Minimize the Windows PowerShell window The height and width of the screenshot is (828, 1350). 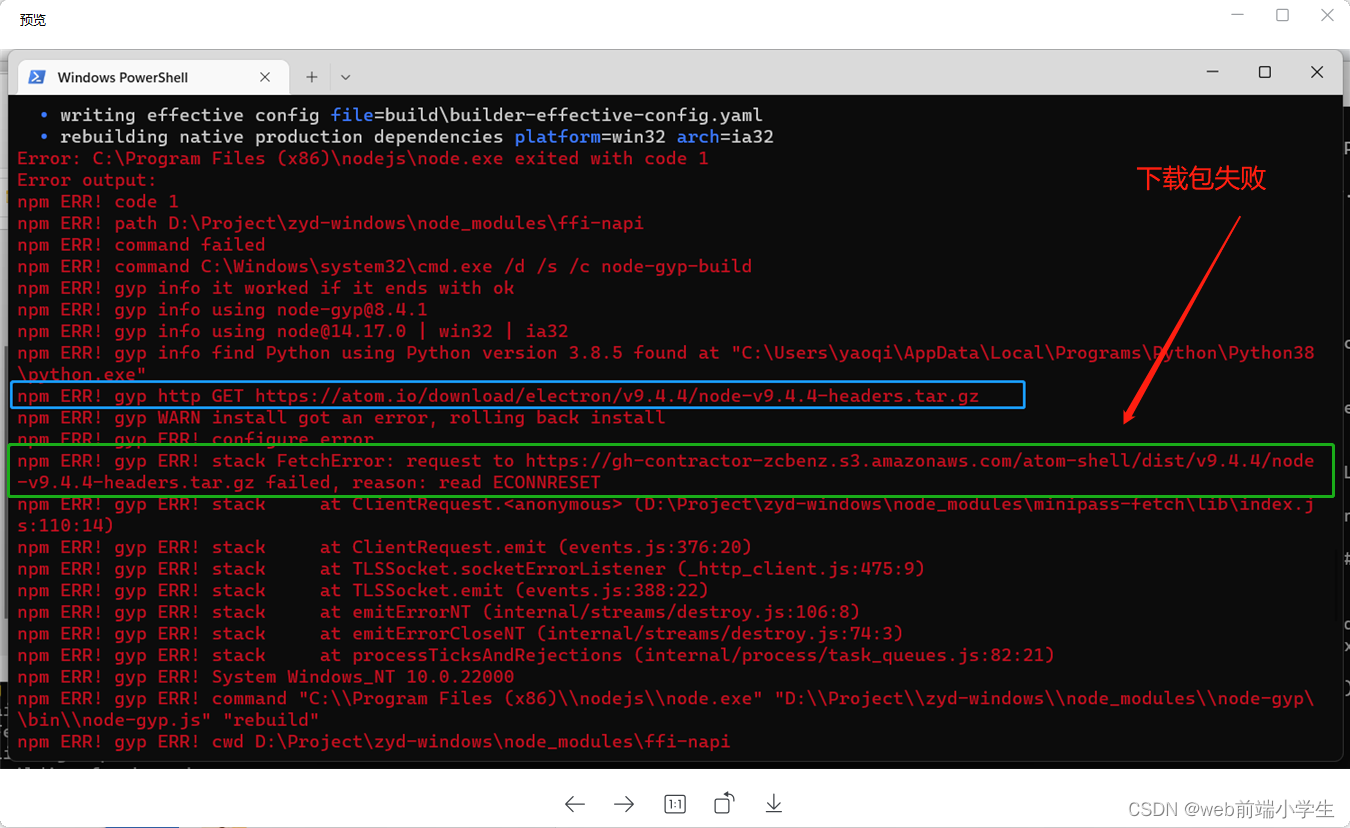(1213, 72)
